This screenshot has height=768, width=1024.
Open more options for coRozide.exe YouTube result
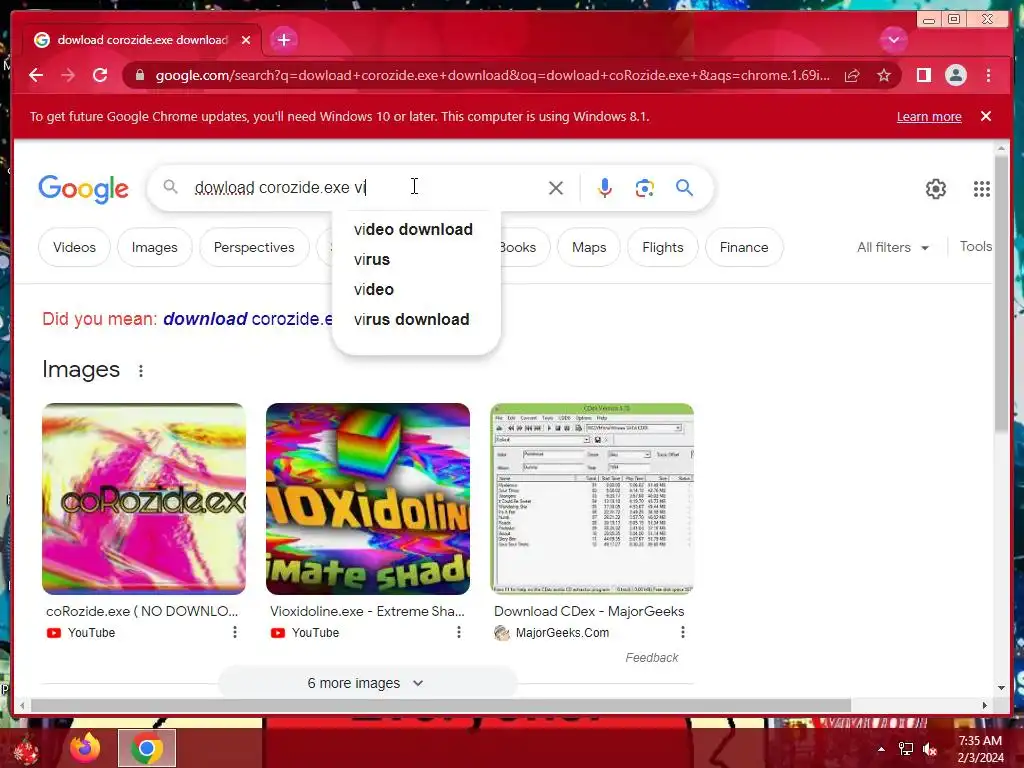pyautogui.click(x=234, y=632)
